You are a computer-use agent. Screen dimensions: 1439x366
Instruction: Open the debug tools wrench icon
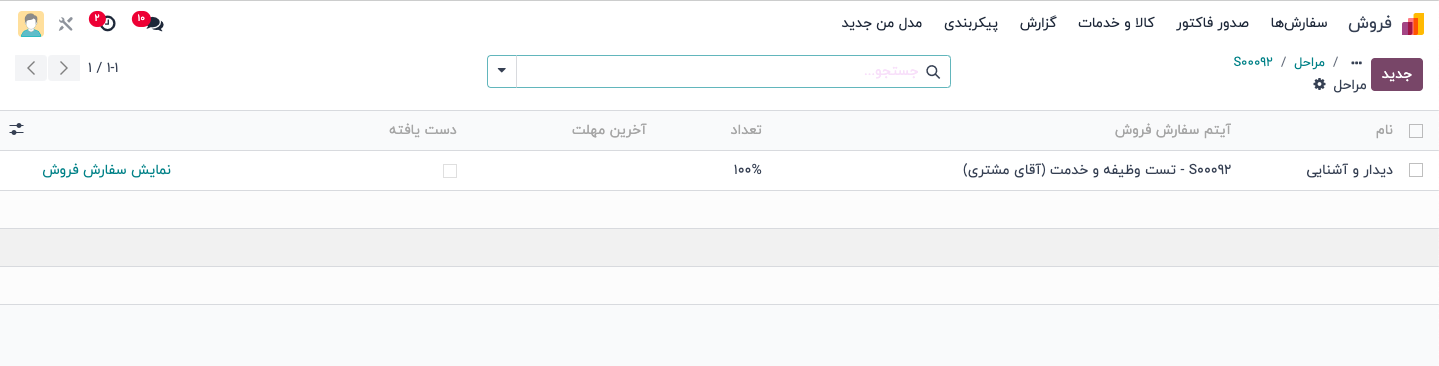click(x=66, y=24)
